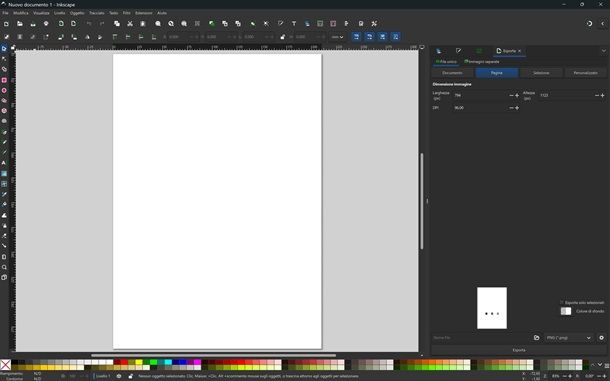Select the Spiral tool
Image resolution: width=610 pixels, height=381 pixels.
4,121
